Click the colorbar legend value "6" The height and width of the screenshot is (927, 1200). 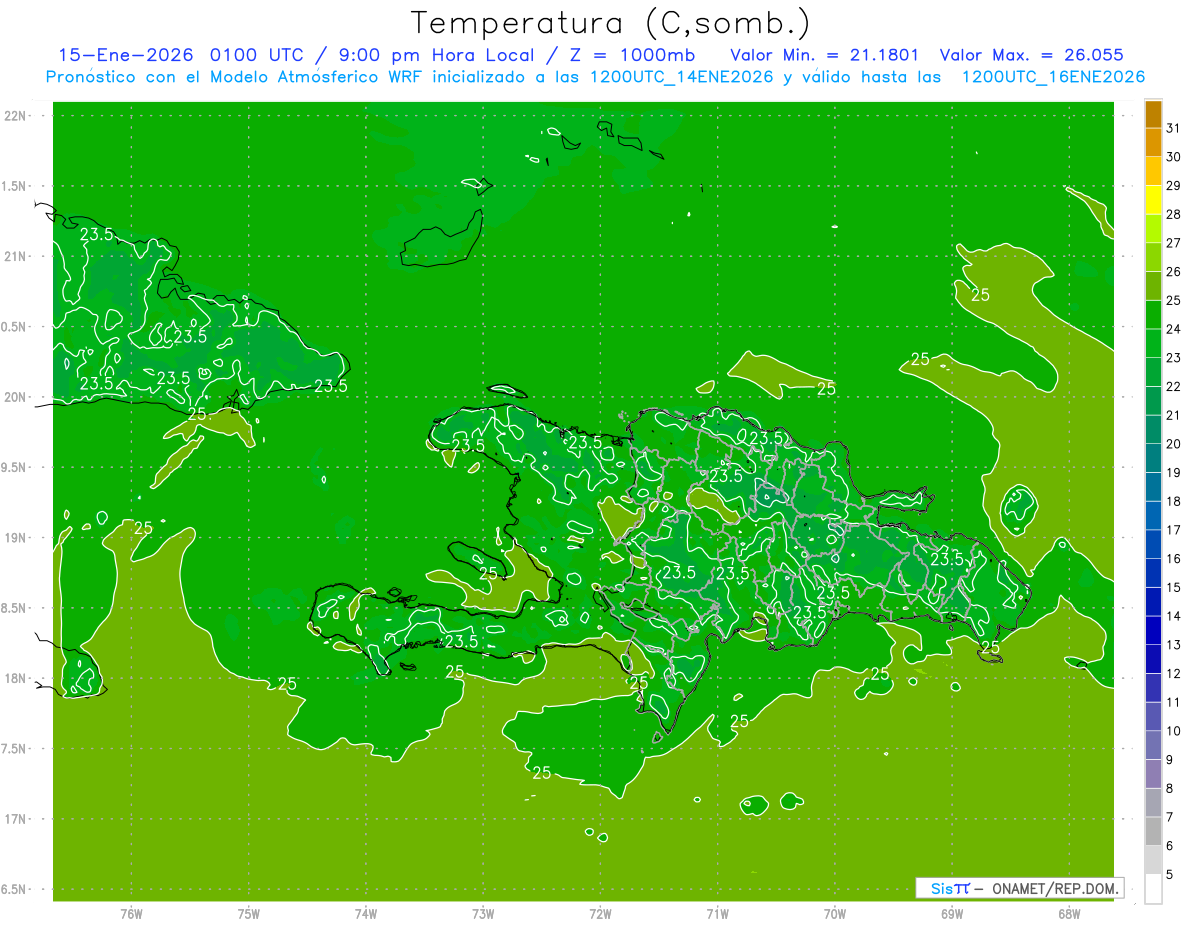pyautogui.click(x=1170, y=846)
